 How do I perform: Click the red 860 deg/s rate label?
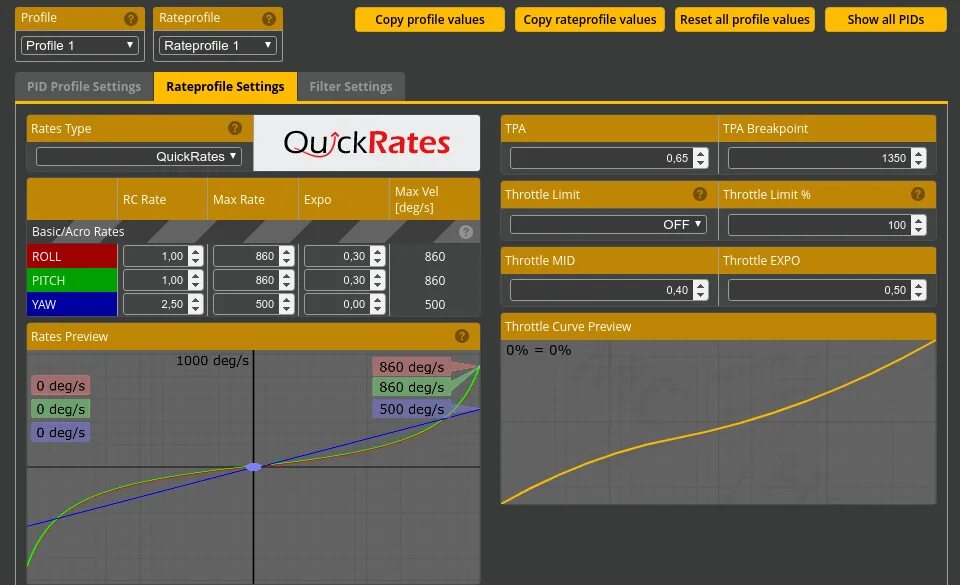[x=411, y=367]
